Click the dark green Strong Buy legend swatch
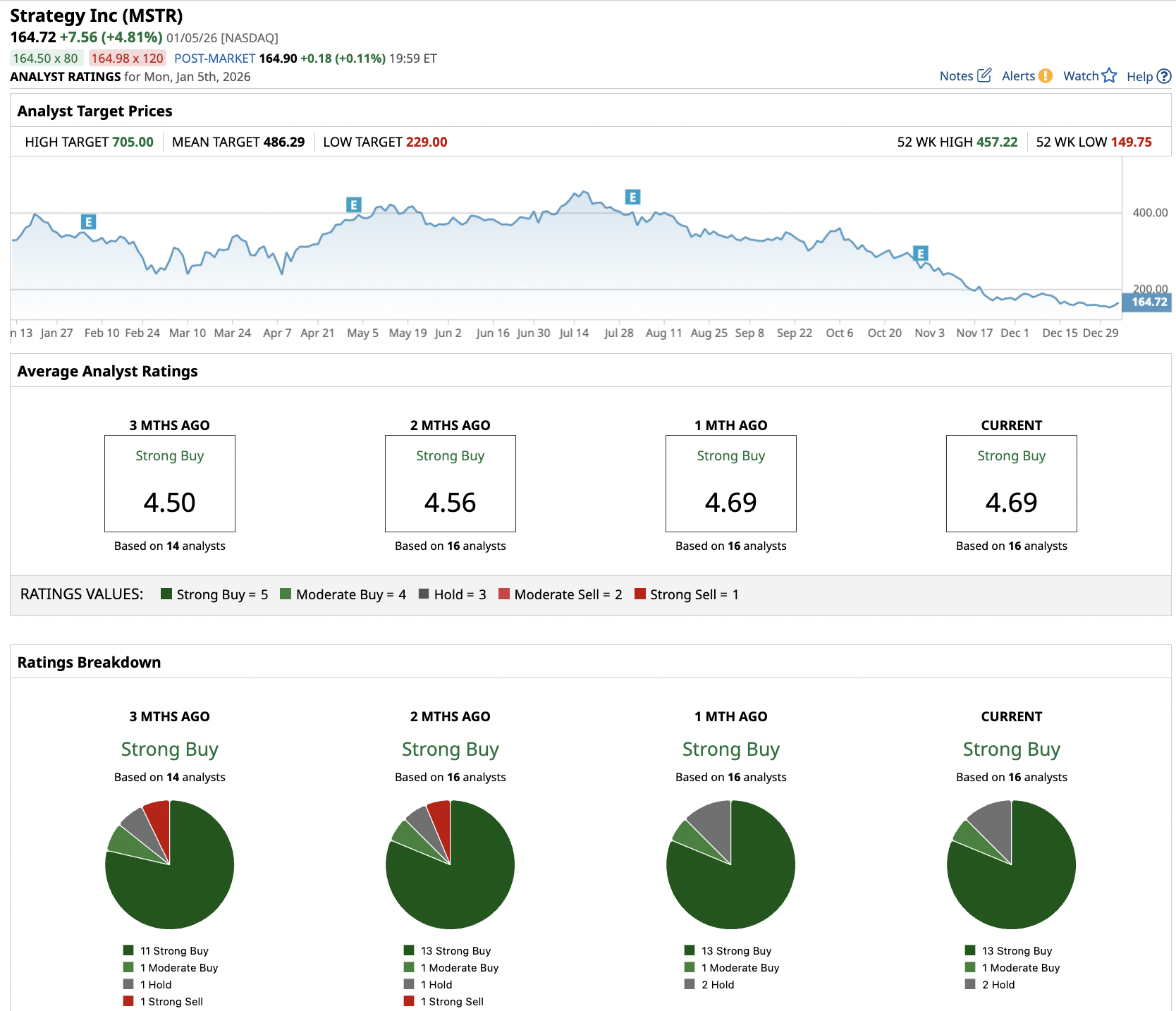 [x=166, y=594]
